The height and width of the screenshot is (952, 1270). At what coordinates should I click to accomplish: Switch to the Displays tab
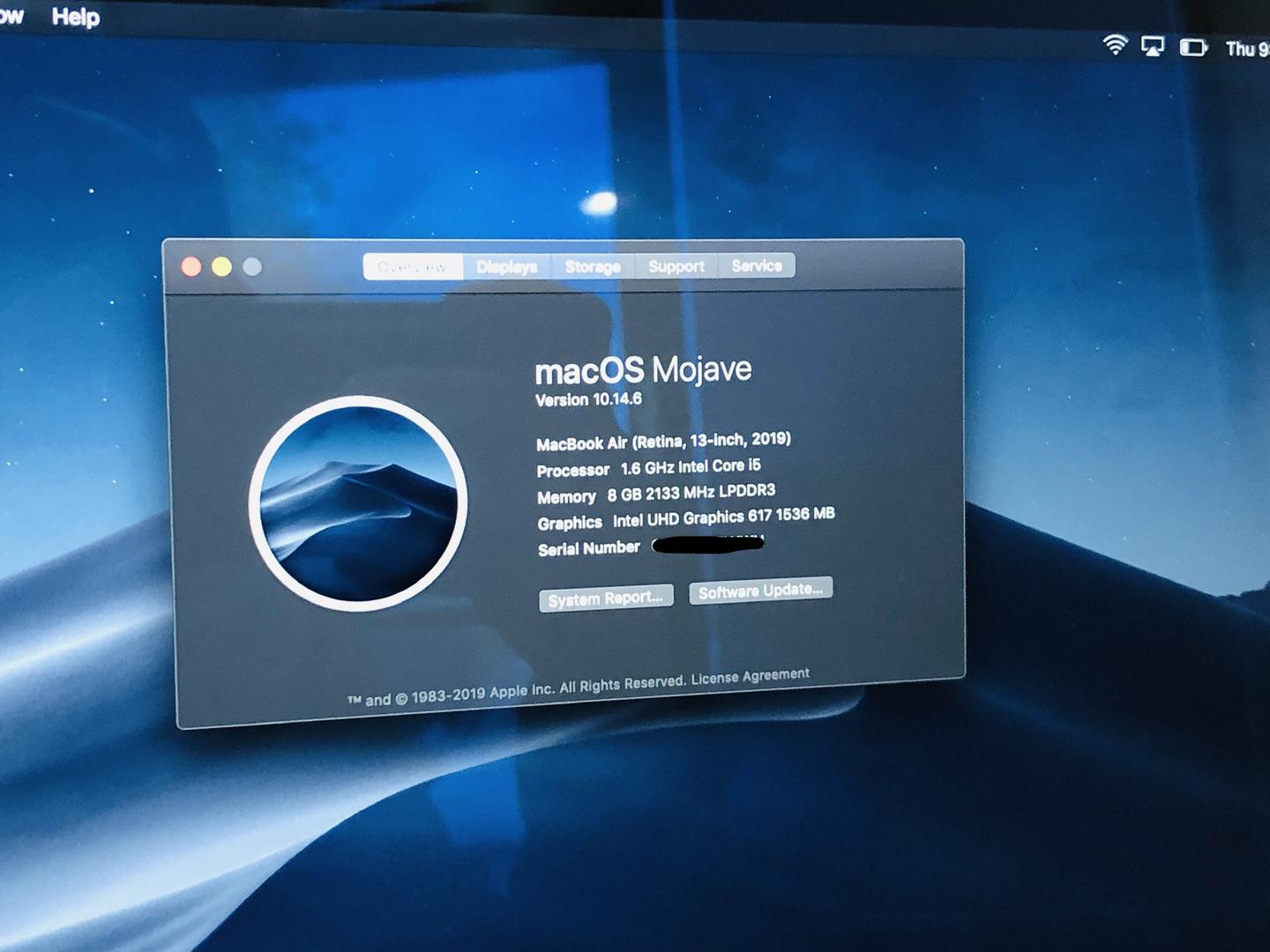507,267
